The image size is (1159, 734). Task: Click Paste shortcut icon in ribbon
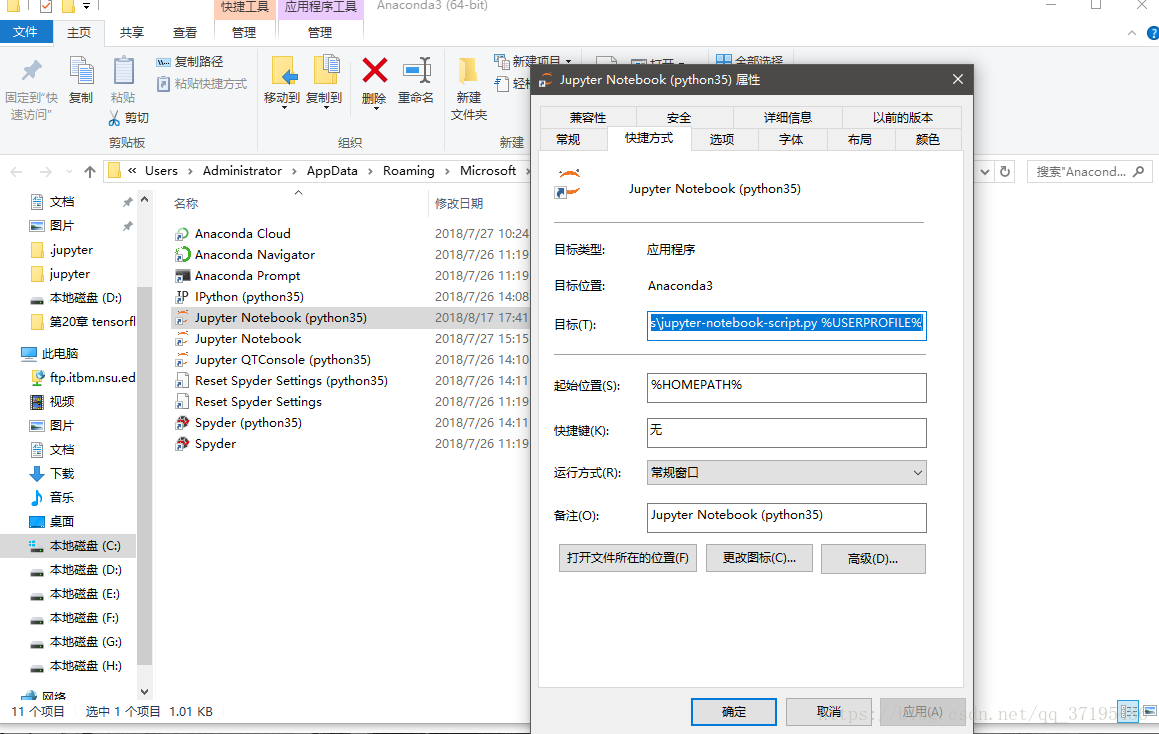pos(163,84)
